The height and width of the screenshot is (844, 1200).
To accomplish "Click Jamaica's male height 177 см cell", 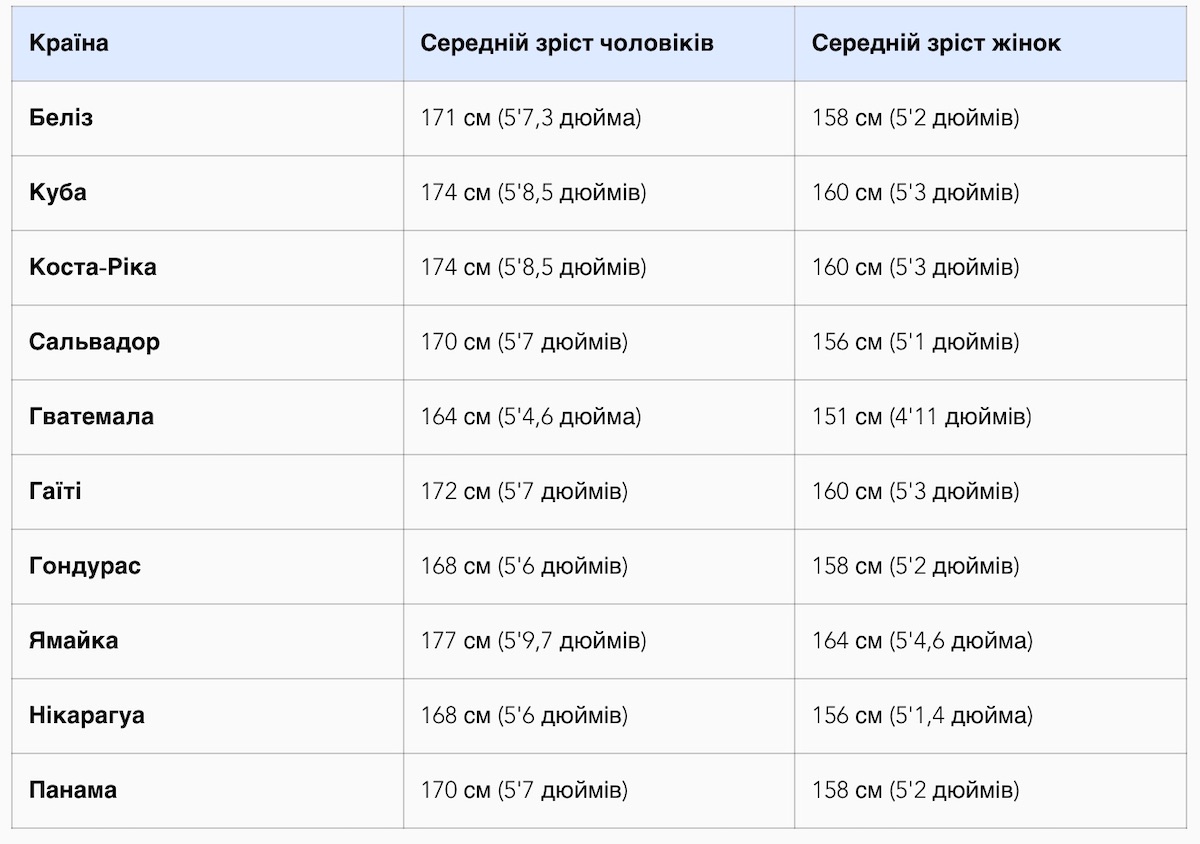I will 534,641.
